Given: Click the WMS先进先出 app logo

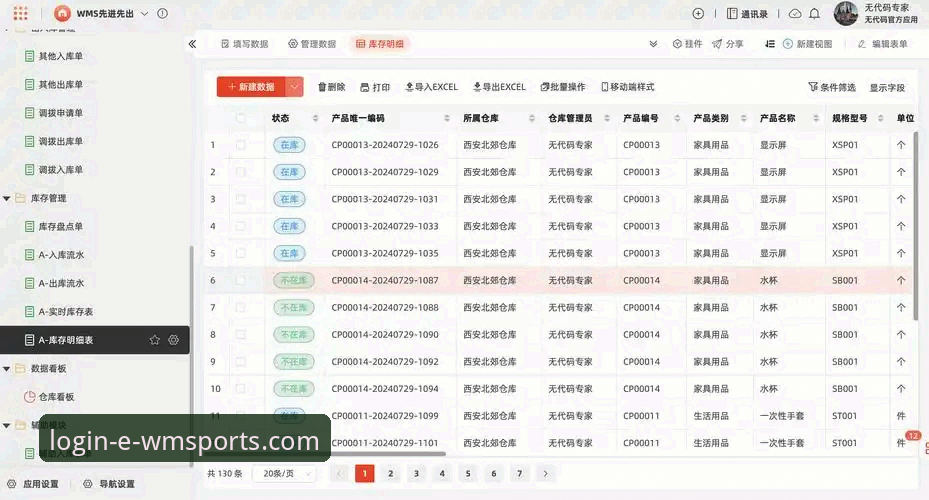Looking at the screenshot, I should (62, 13).
